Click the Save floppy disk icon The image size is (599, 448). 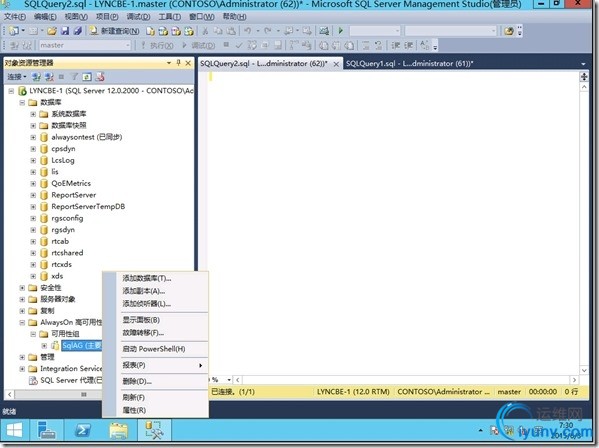tap(65, 31)
